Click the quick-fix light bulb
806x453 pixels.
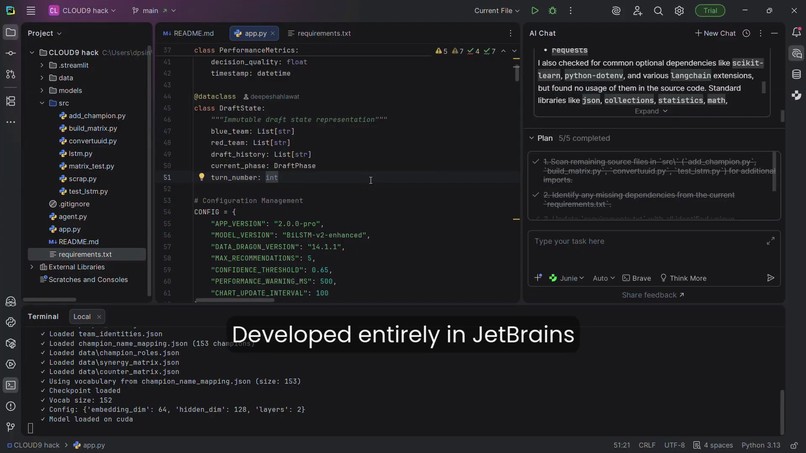pyautogui.click(x=202, y=177)
